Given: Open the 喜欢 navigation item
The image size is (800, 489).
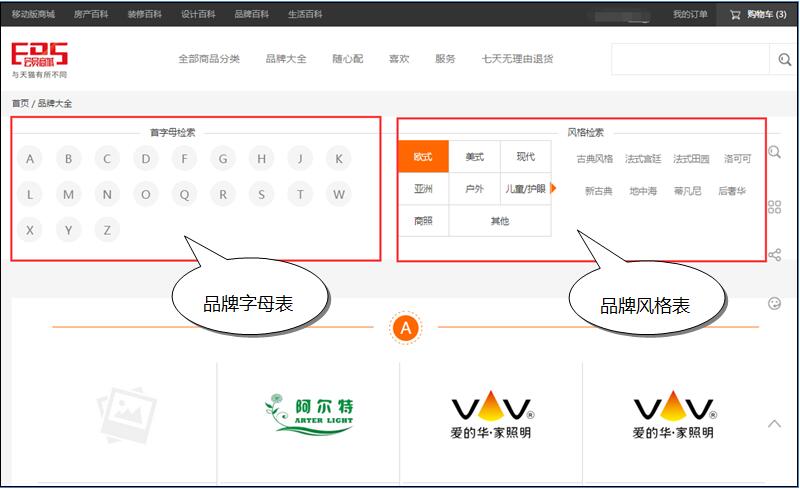Looking at the screenshot, I should [399, 59].
